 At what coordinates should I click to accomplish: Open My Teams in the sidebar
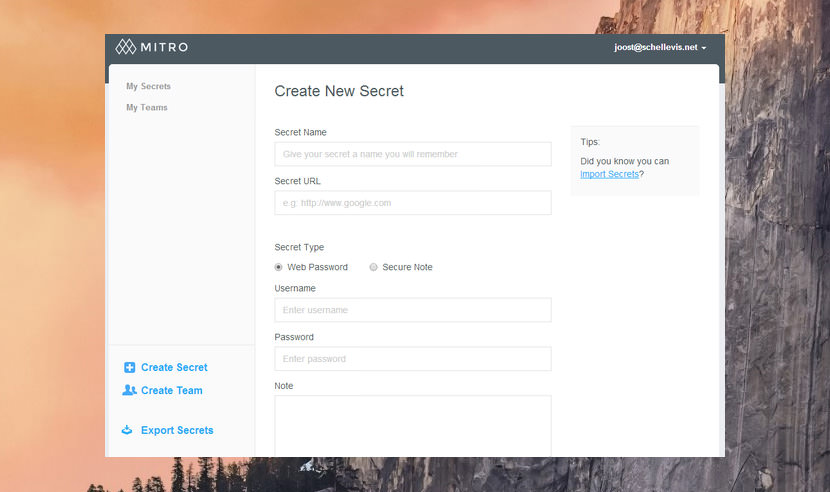point(147,108)
